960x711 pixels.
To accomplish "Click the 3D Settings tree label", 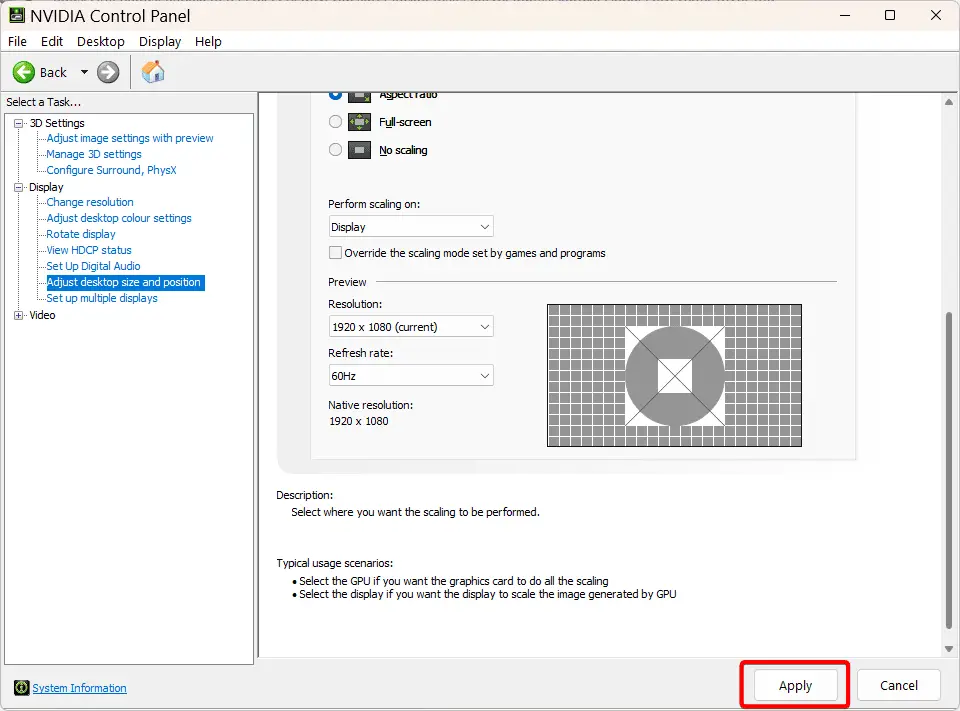I will click(57, 123).
